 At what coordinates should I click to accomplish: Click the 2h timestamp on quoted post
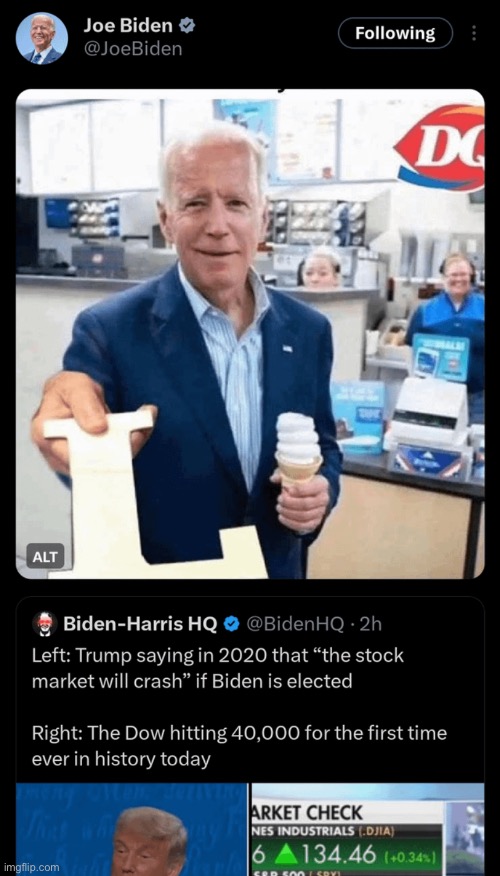coord(371,624)
